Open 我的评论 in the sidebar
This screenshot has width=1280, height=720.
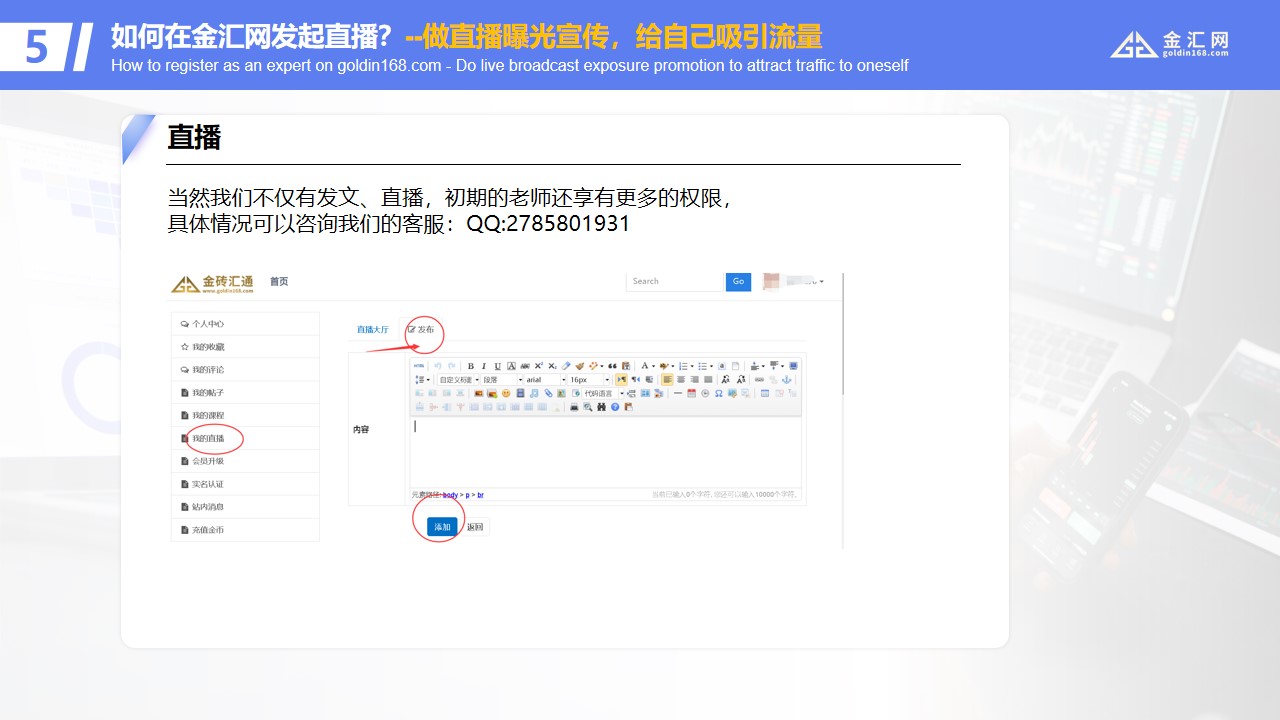pos(245,370)
